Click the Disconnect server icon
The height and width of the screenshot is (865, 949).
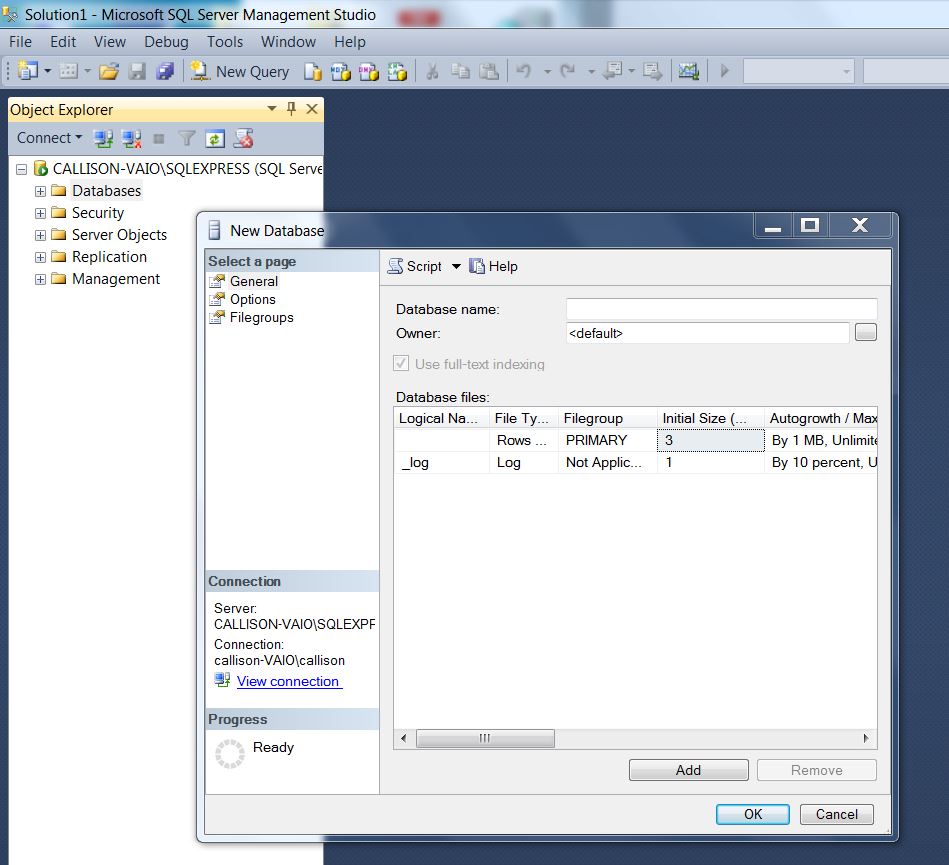(x=131, y=139)
